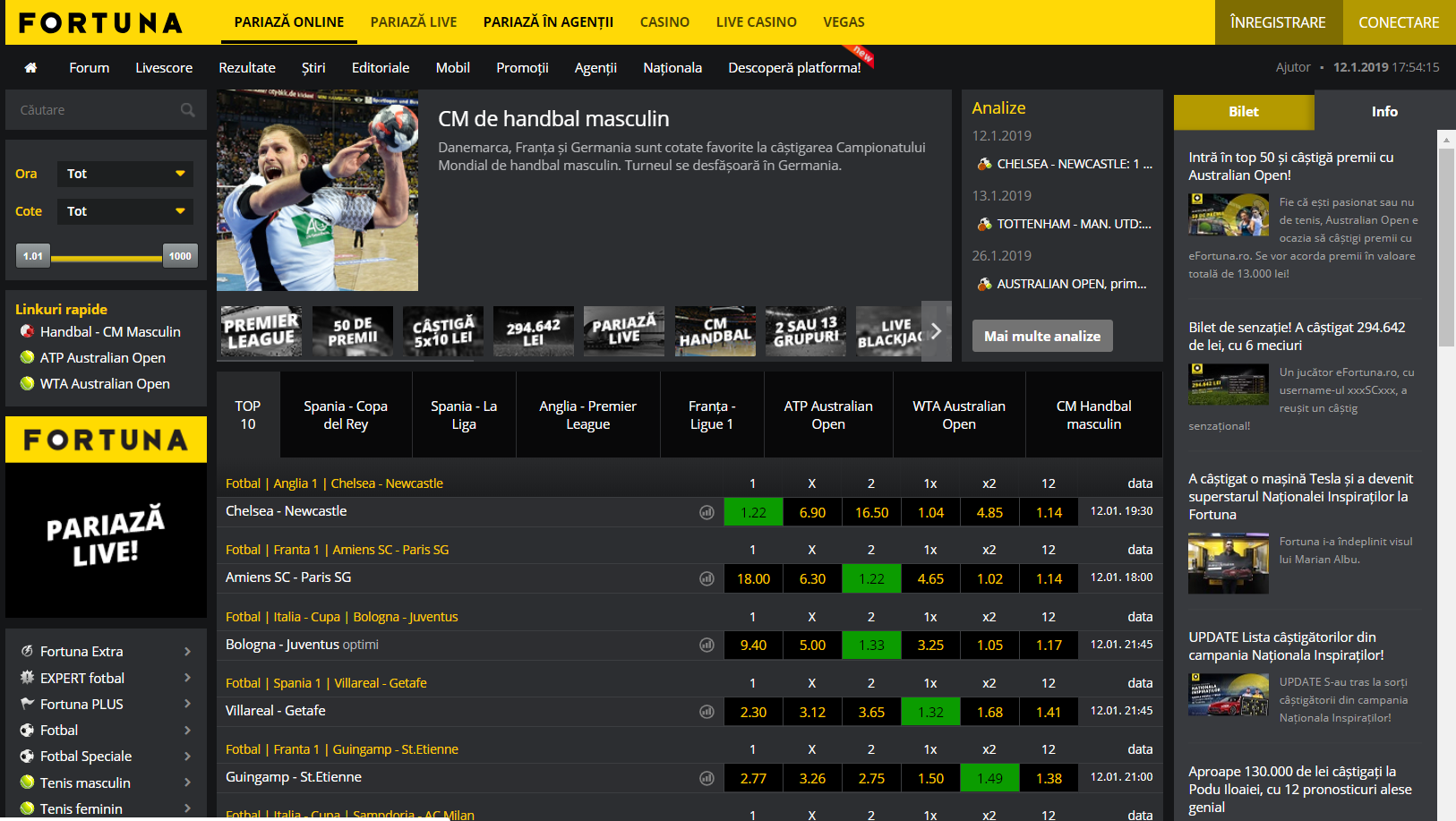Click the Tenis masculin ball icon
1456x821 pixels.
coord(27,783)
